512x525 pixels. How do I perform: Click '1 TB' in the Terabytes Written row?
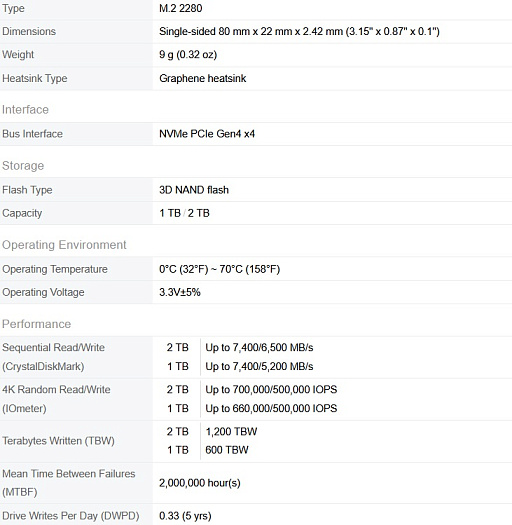pos(177,450)
